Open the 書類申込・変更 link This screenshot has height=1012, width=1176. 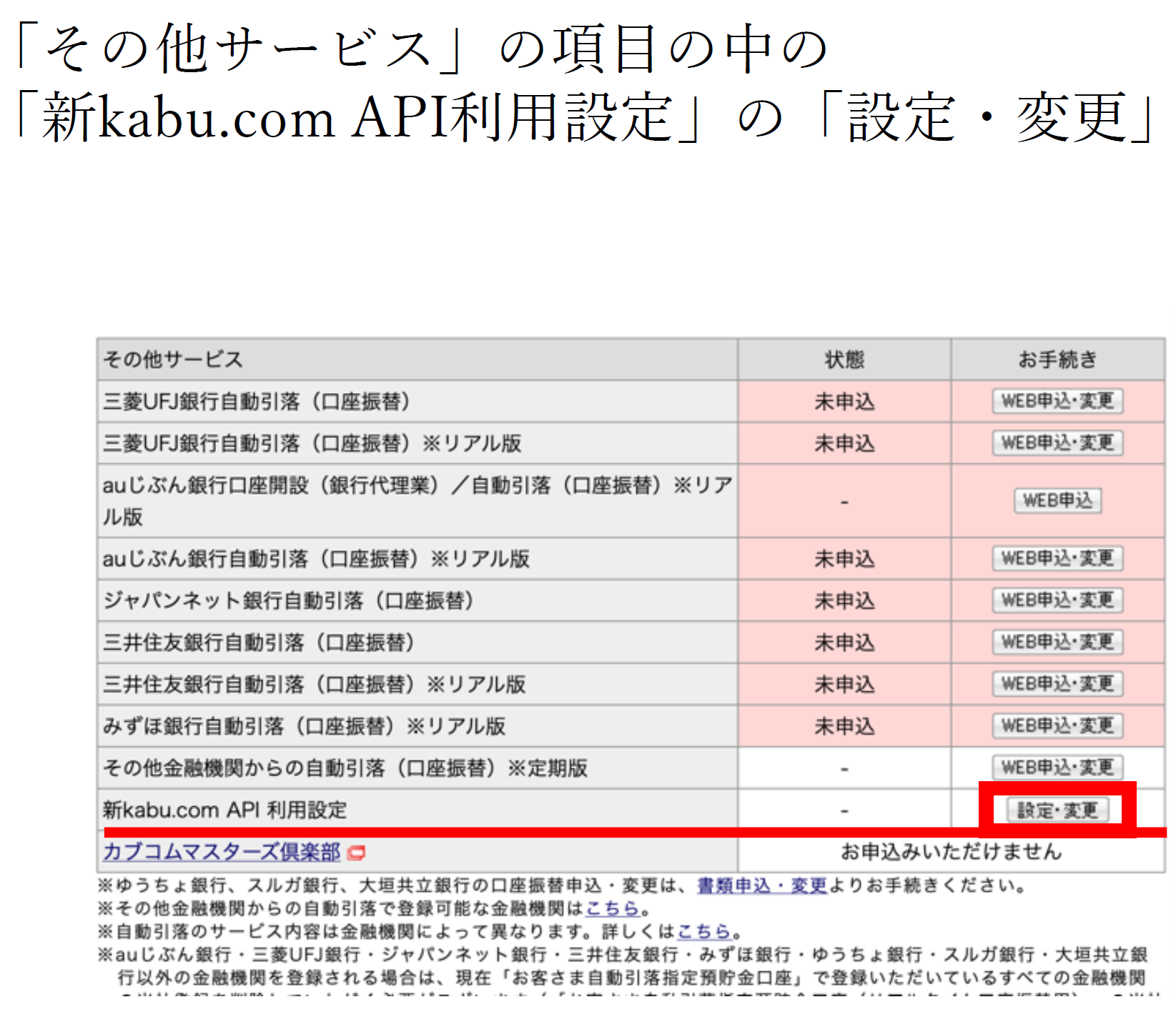tap(761, 885)
